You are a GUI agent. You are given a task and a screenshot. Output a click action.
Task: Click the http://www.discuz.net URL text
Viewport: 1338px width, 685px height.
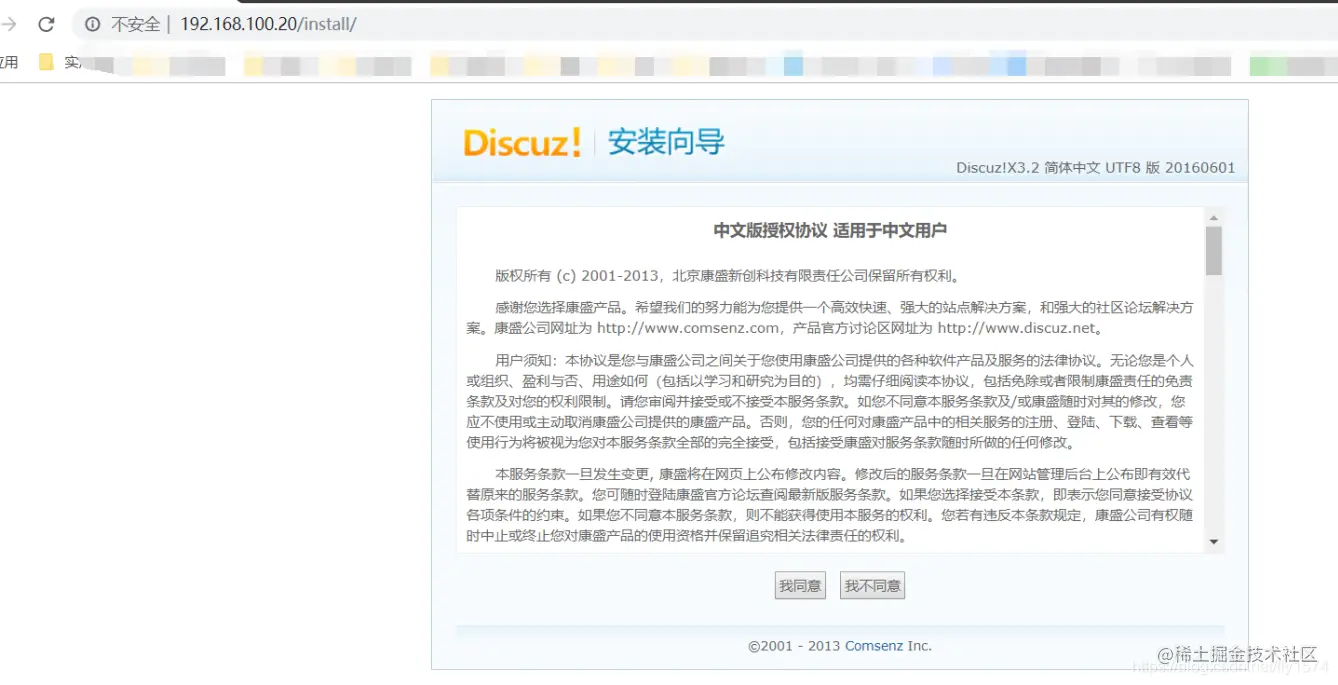pyautogui.click(x=1017, y=328)
